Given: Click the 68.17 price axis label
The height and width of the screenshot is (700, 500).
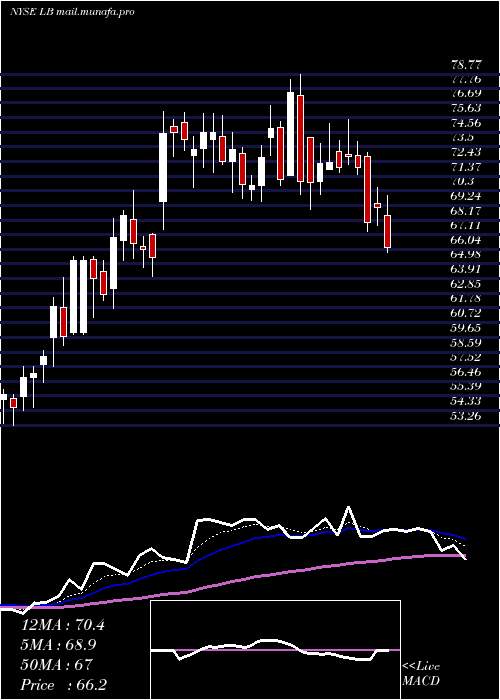Looking at the screenshot, I should pyautogui.click(x=466, y=211).
